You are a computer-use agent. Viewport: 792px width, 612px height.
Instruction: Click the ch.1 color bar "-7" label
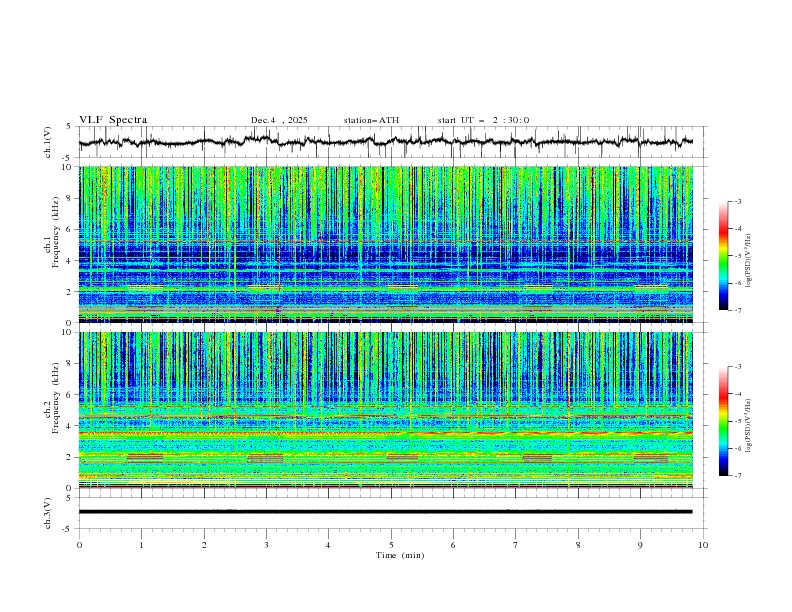coord(738,310)
